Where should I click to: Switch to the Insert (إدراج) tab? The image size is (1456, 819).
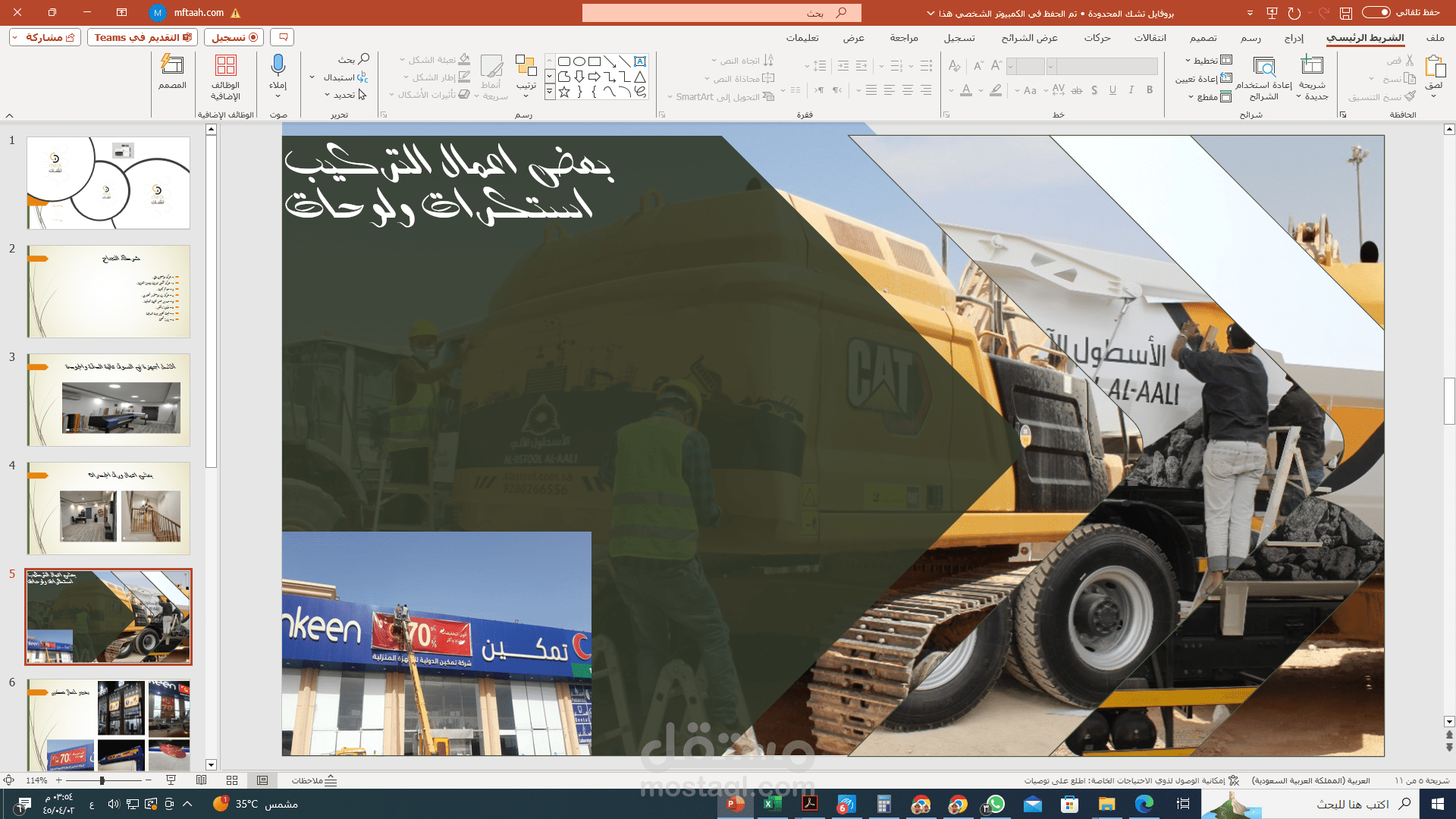1294,37
